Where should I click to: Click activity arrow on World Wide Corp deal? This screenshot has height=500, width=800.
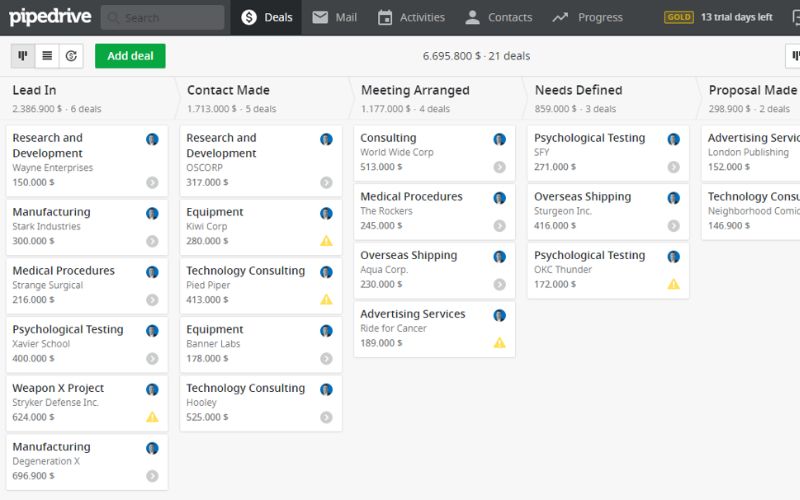(499, 167)
